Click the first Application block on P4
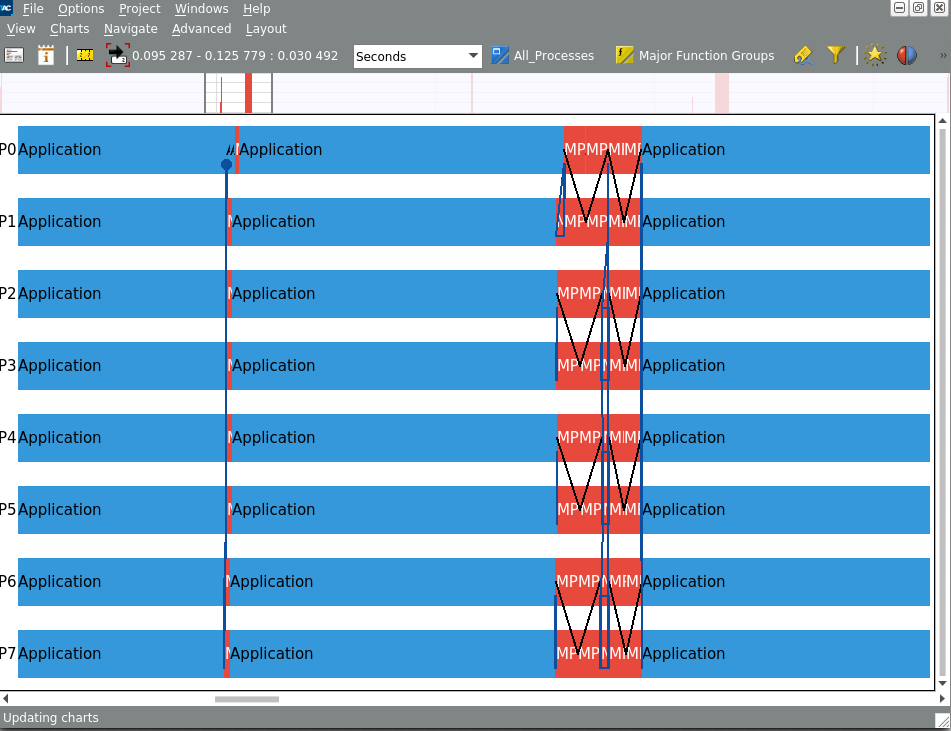This screenshot has height=731, width=951. tap(122, 438)
